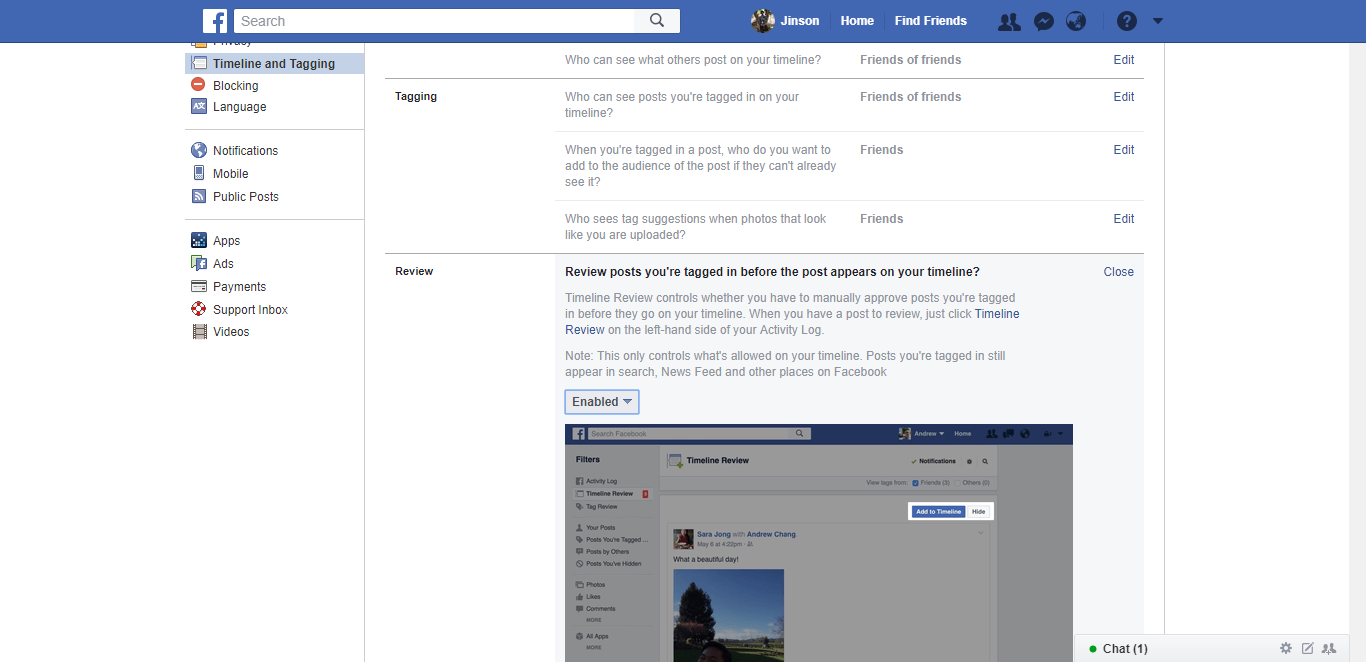The width and height of the screenshot is (1366, 662).
Task: Open the Friend Requests icon
Action: click(x=1009, y=21)
